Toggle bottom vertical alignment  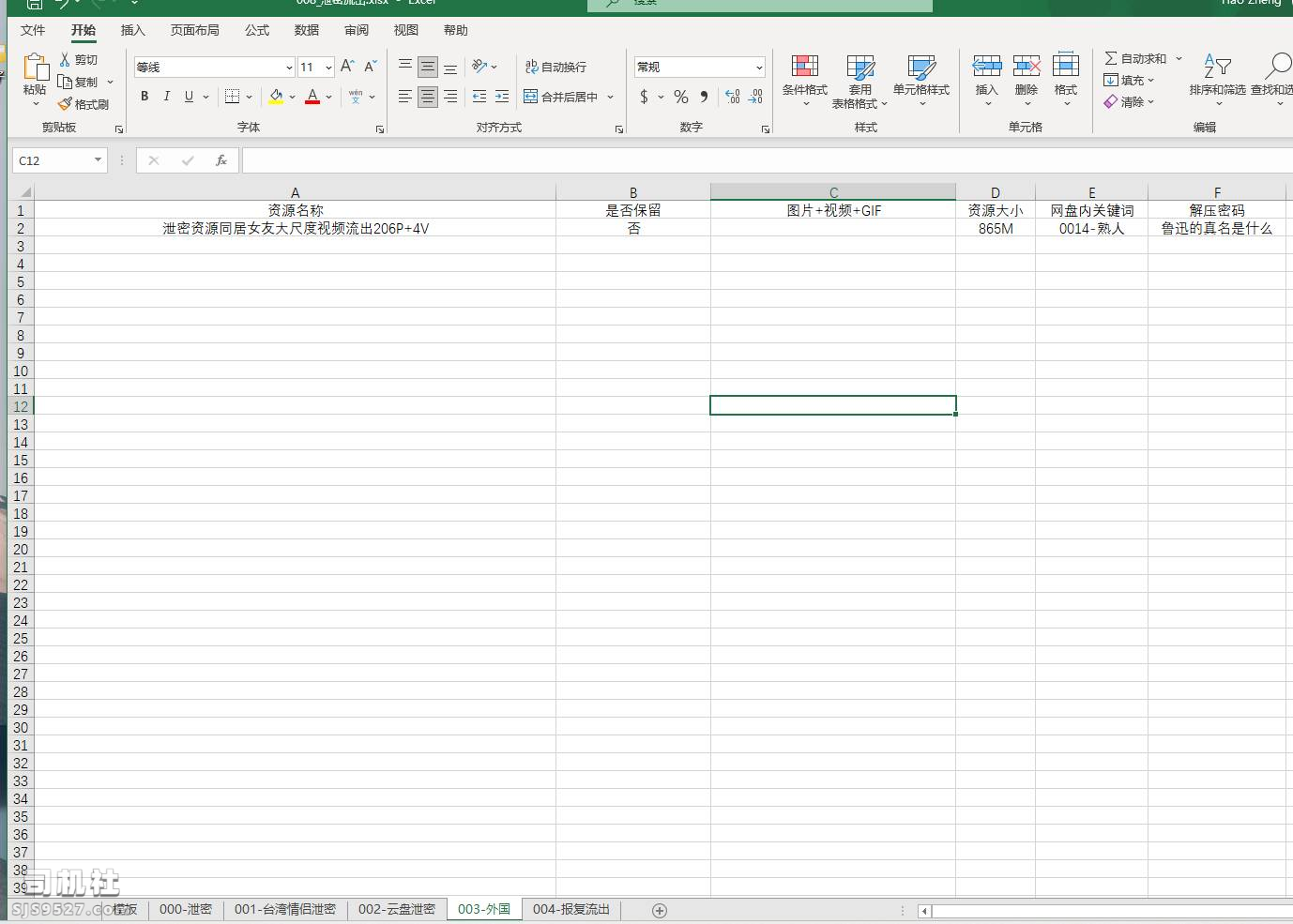tap(450, 67)
